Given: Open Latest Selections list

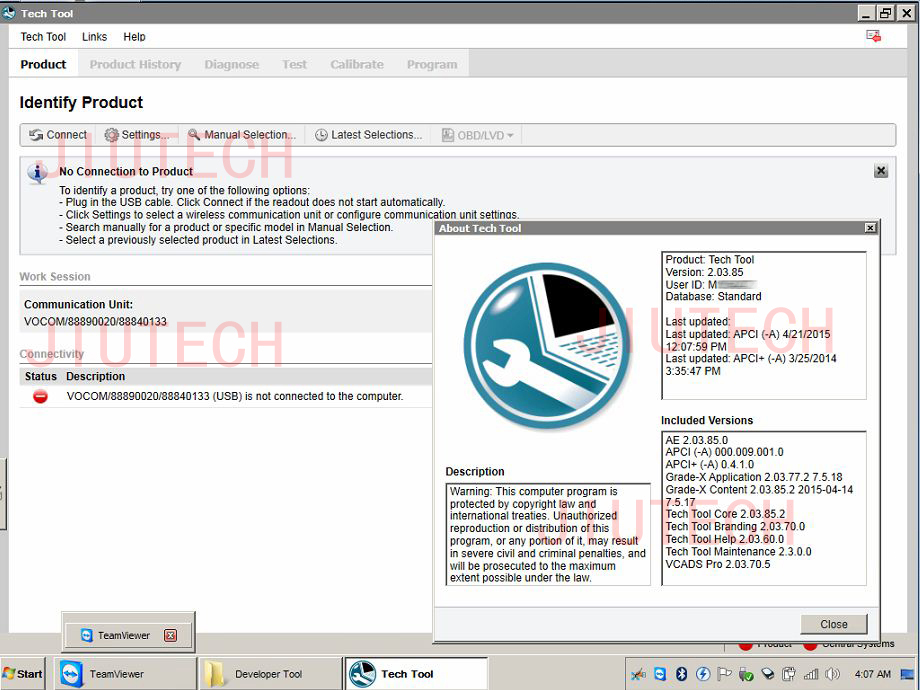Looking at the screenshot, I should (368, 135).
